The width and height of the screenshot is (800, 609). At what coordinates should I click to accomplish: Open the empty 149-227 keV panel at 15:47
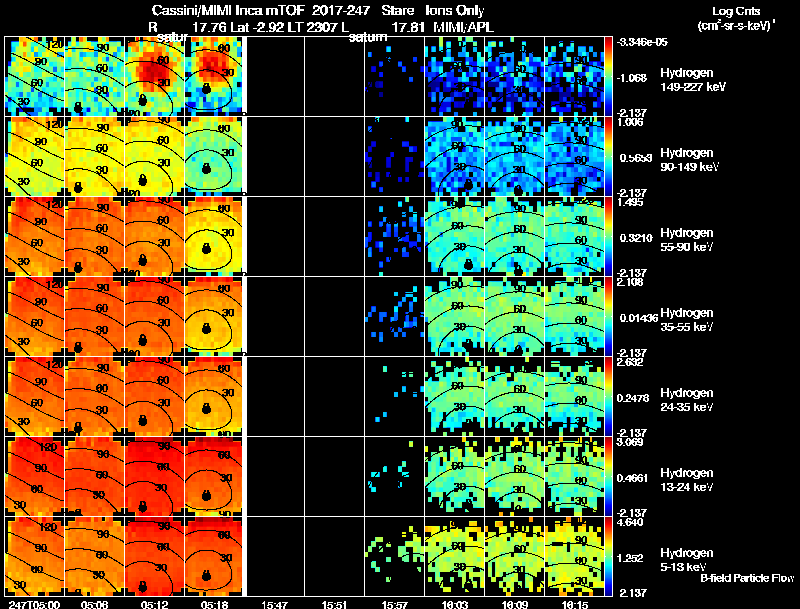[x=274, y=76]
